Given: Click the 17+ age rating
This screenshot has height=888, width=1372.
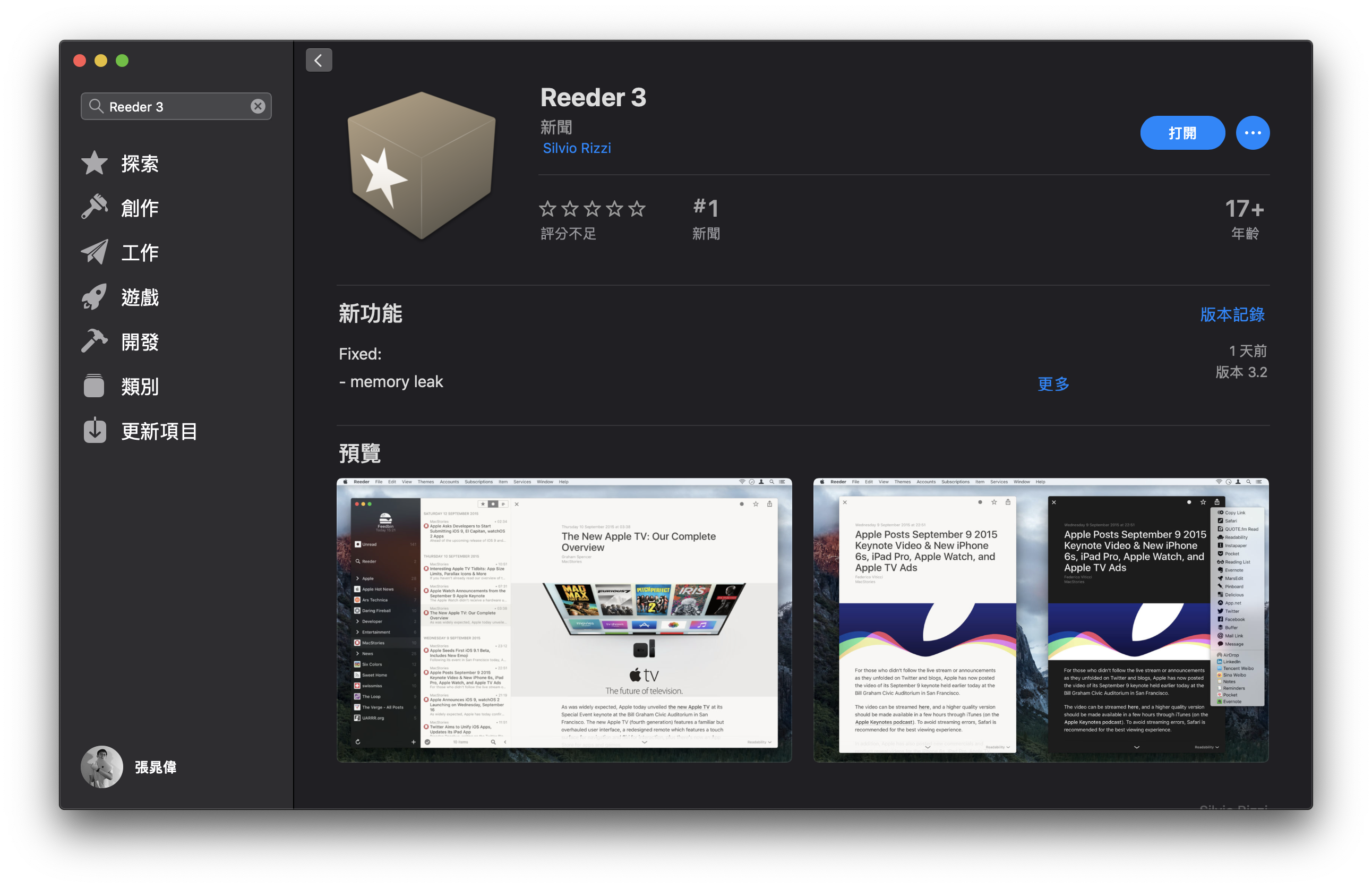Looking at the screenshot, I should (x=1245, y=219).
